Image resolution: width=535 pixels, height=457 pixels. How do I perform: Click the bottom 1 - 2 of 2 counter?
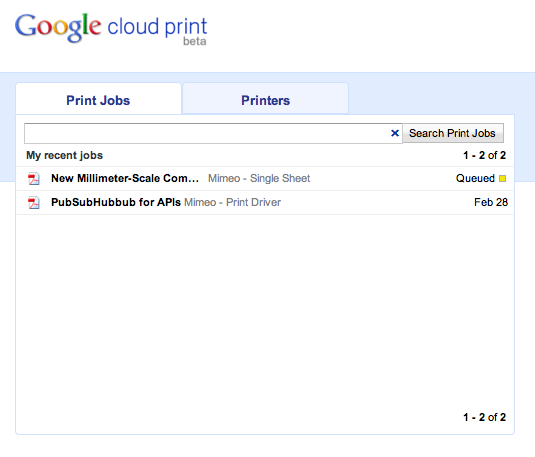pyautogui.click(x=485, y=417)
